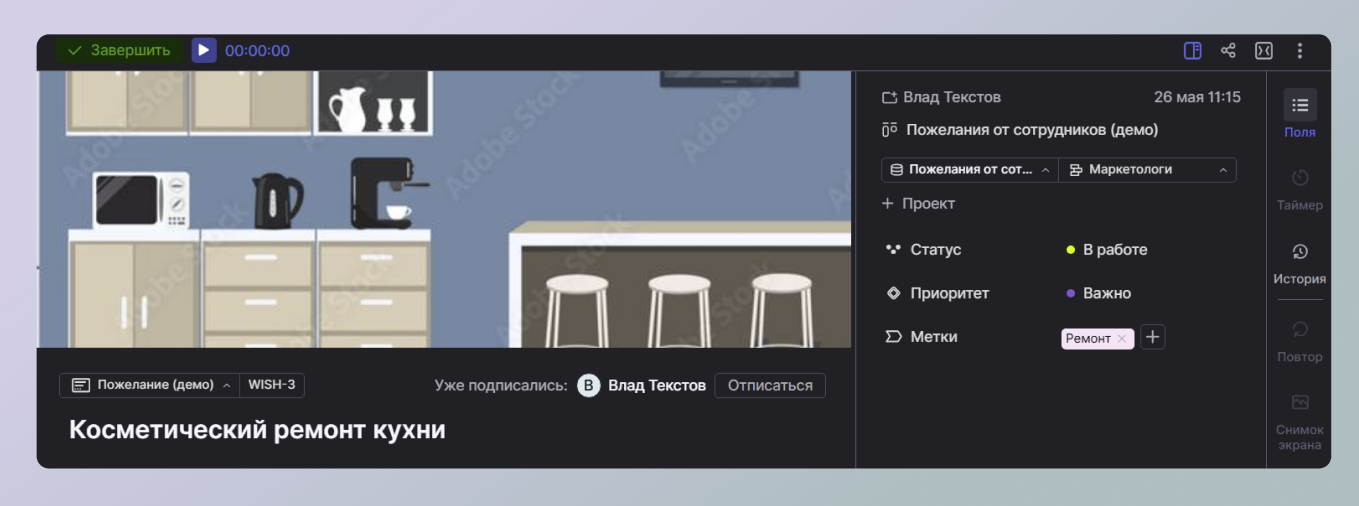Add a project with + Проект
This screenshot has width=1359, height=506.
918,204
